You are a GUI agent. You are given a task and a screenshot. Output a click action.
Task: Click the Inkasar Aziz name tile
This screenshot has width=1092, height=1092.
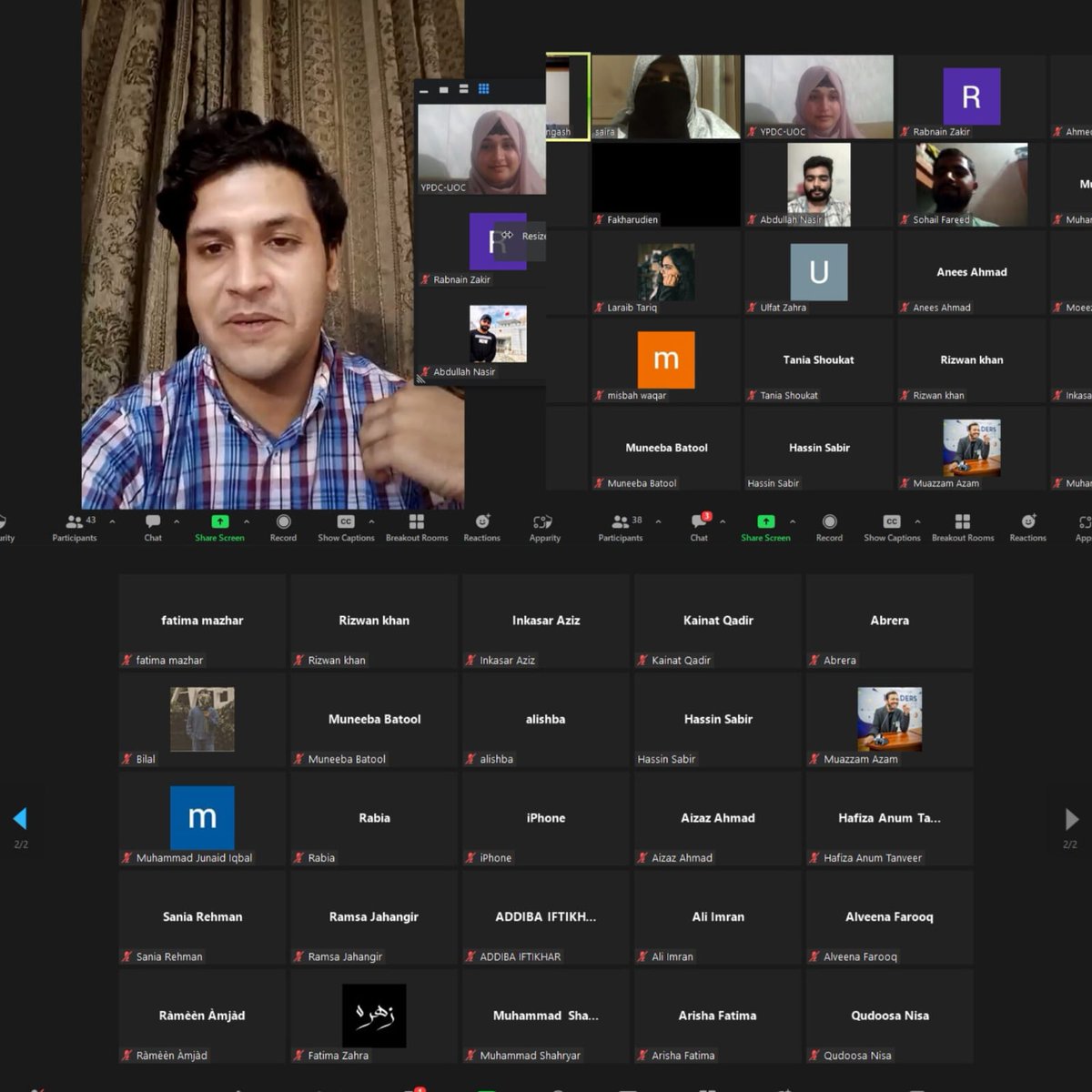click(x=546, y=622)
